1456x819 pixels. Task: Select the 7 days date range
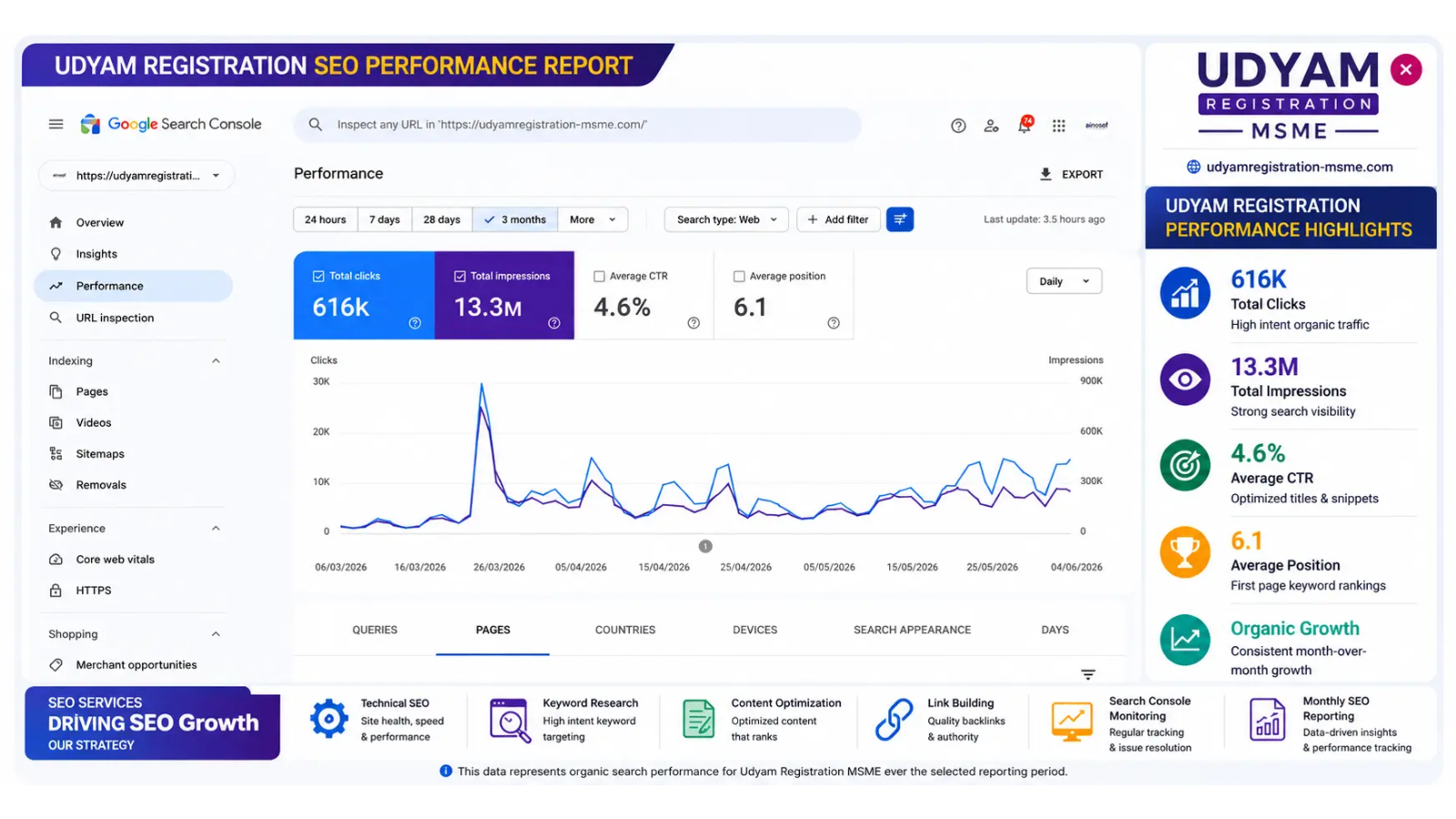(x=385, y=219)
